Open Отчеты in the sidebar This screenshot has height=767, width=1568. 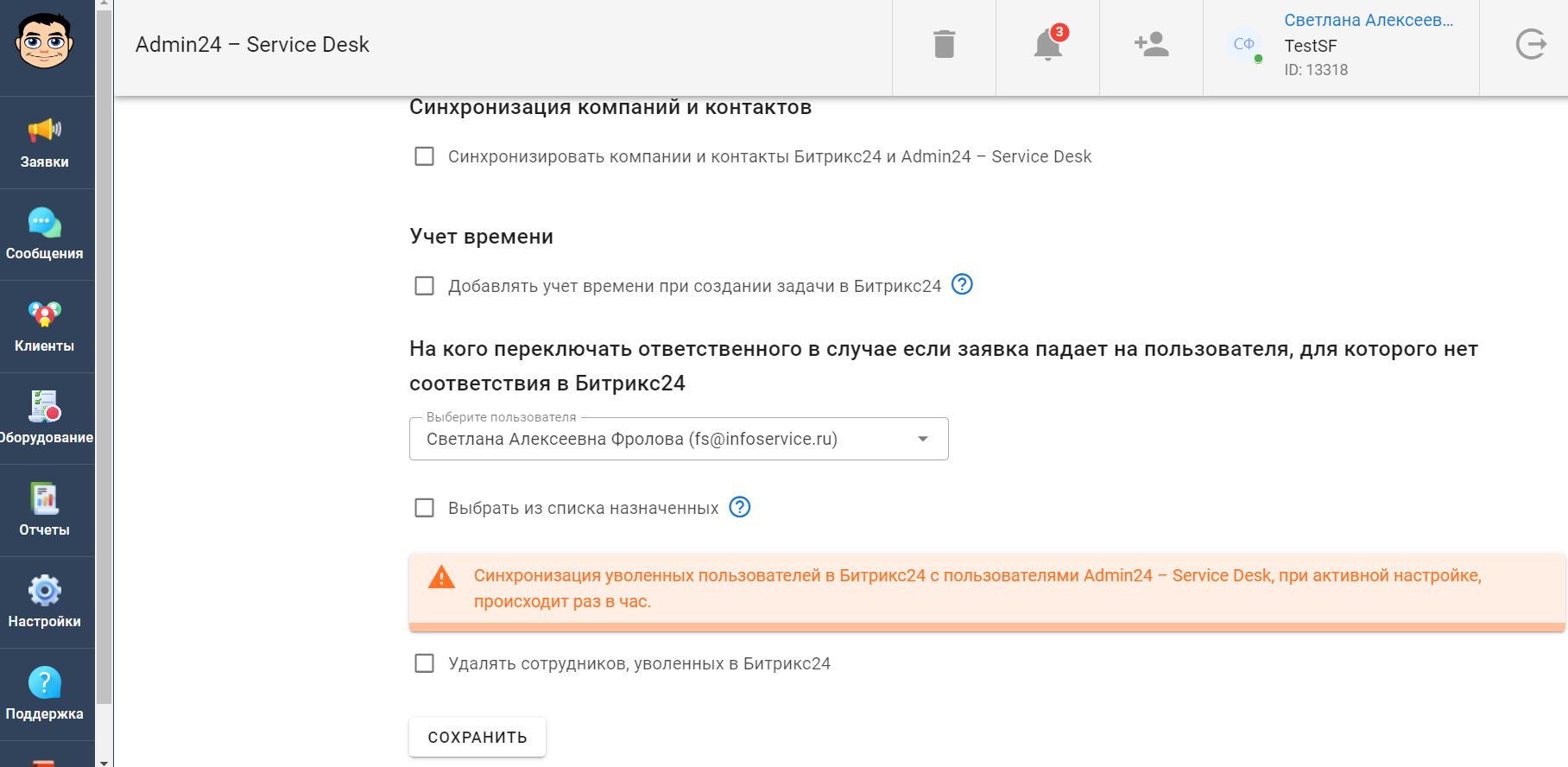coord(45,510)
